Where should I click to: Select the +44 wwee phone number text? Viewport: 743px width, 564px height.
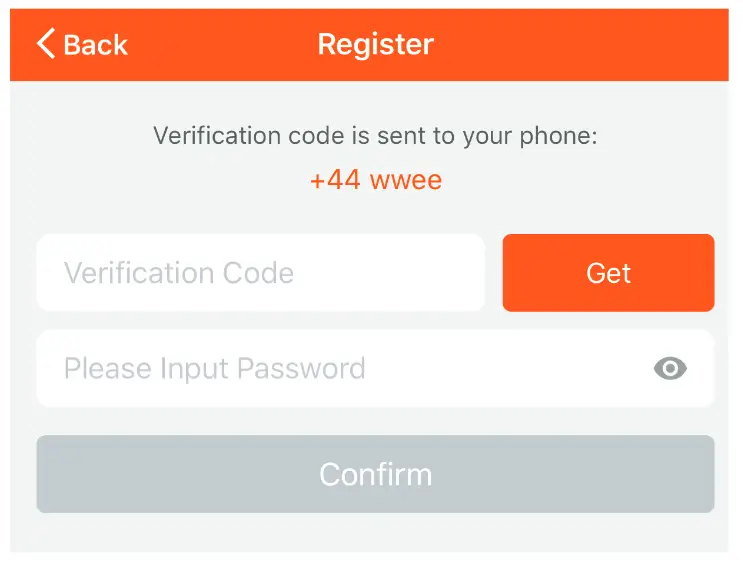[x=376, y=180]
